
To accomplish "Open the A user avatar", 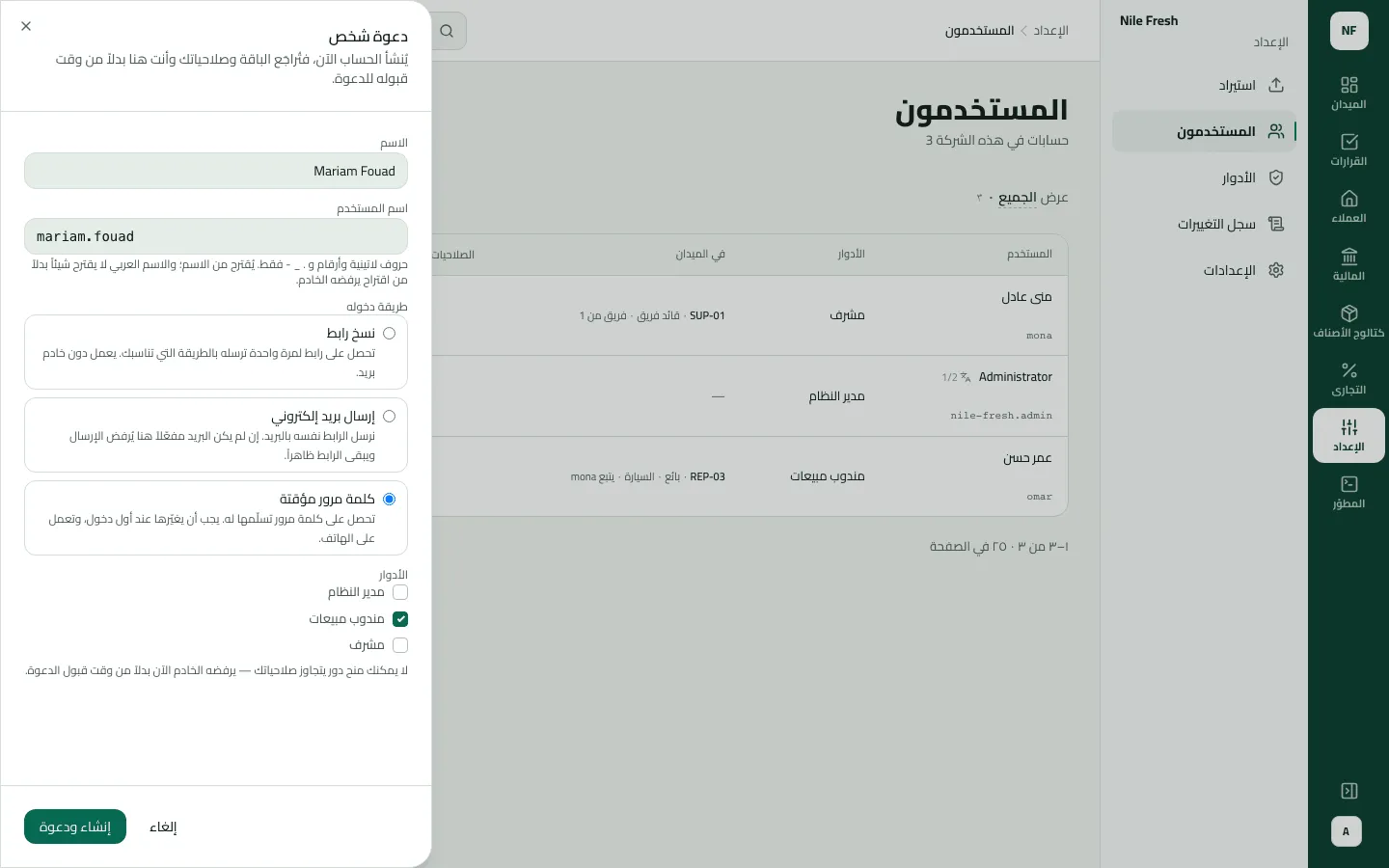I will pyautogui.click(x=1347, y=831).
